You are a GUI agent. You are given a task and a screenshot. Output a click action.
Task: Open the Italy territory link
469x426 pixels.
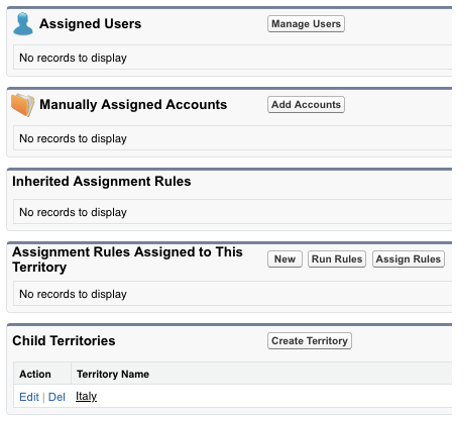(x=86, y=397)
